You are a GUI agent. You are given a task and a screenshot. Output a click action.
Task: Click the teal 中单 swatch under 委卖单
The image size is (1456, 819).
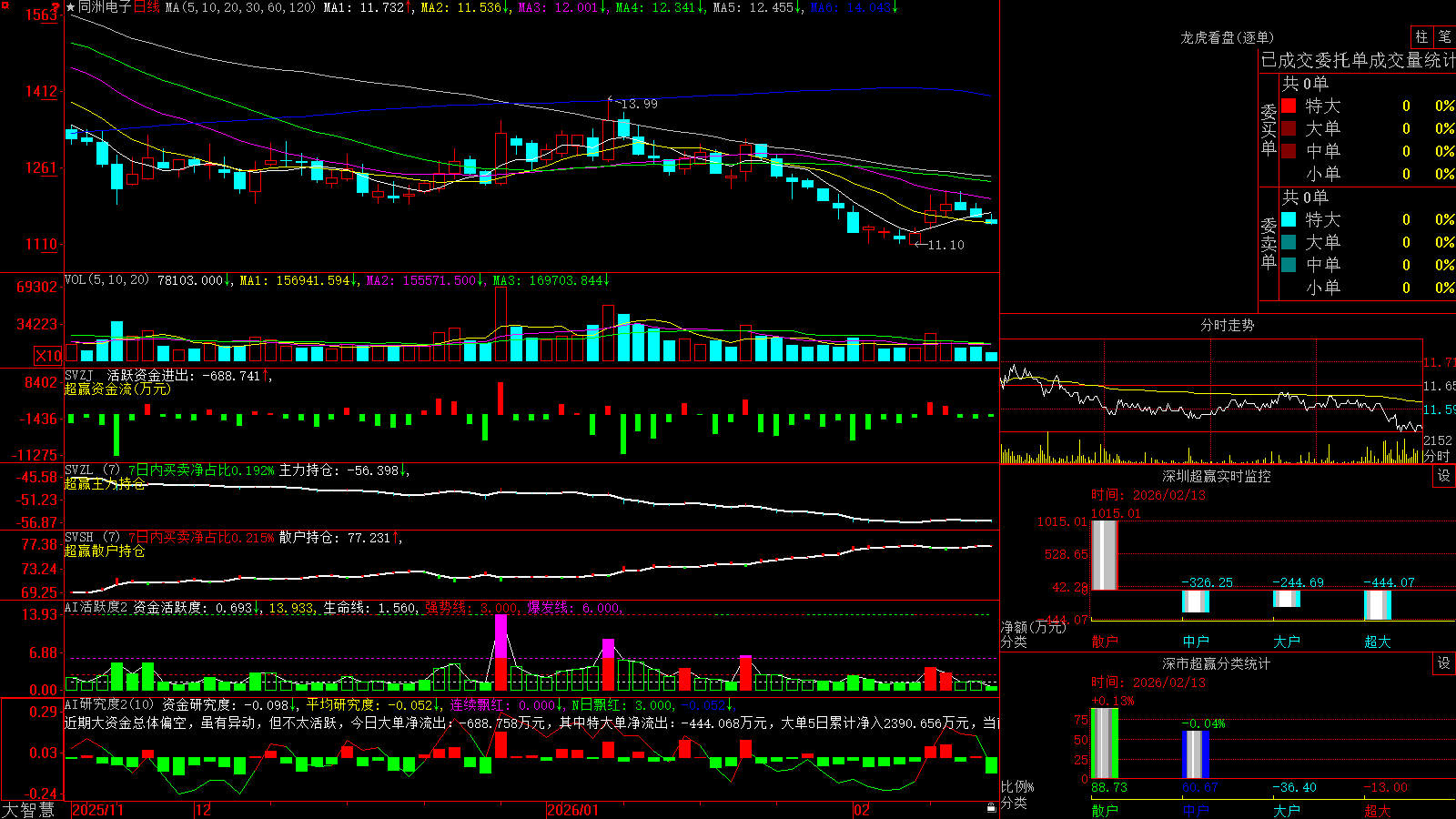coord(1289,265)
